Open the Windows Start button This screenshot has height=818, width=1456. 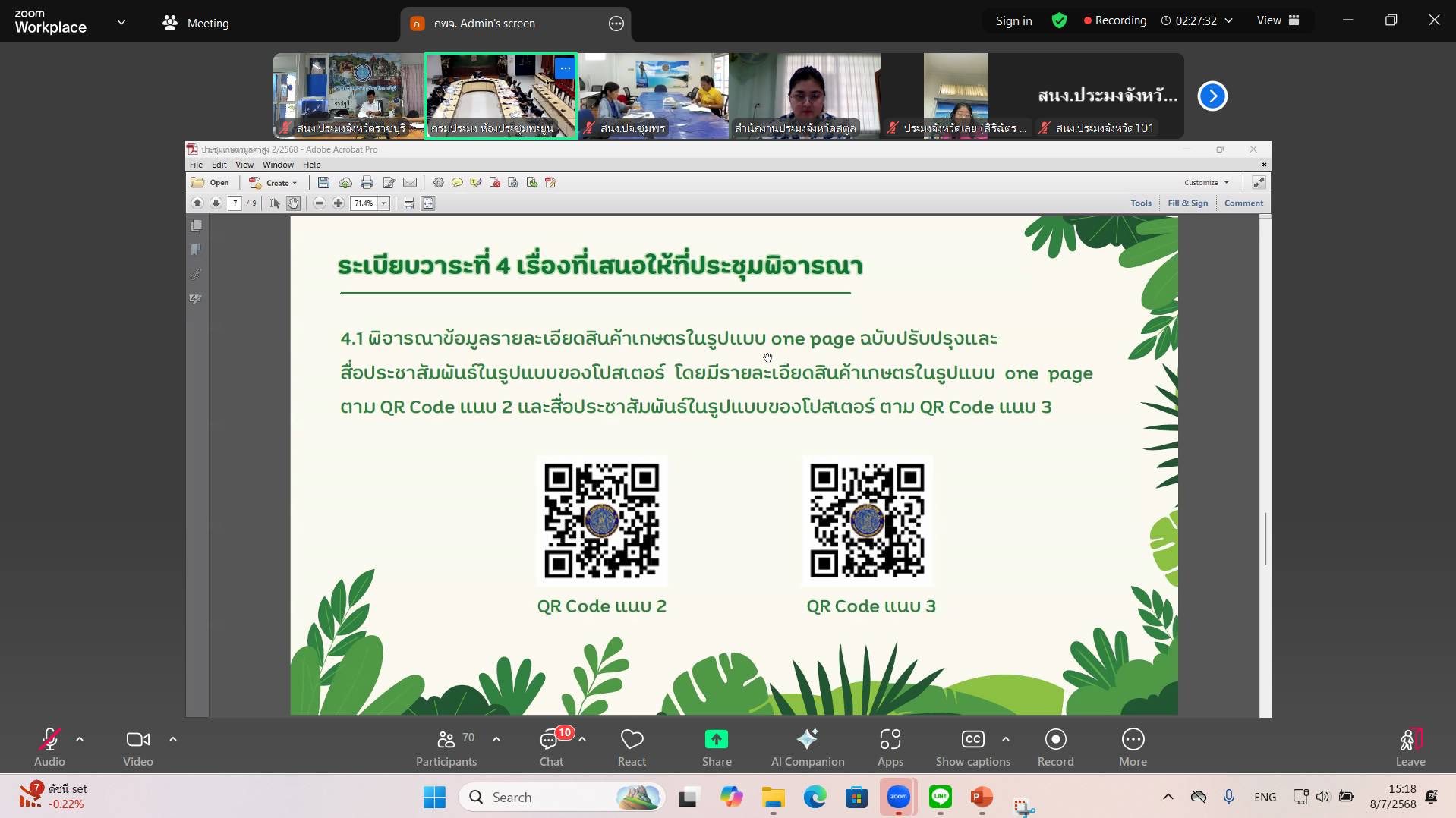click(x=434, y=798)
